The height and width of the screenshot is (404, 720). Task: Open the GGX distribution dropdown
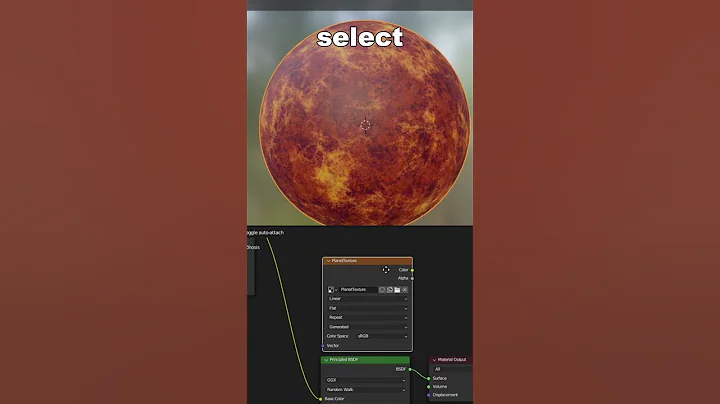click(366, 380)
